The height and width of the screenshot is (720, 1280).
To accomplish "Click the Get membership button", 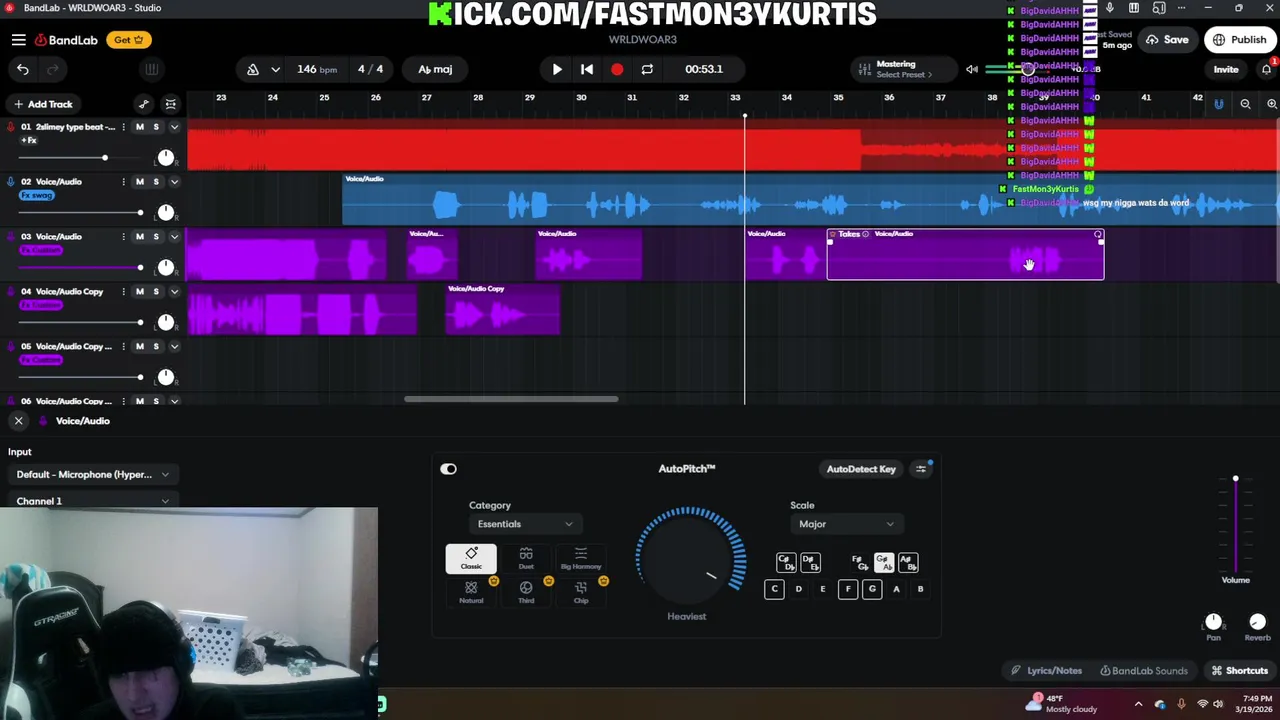I will pos(128,40).
